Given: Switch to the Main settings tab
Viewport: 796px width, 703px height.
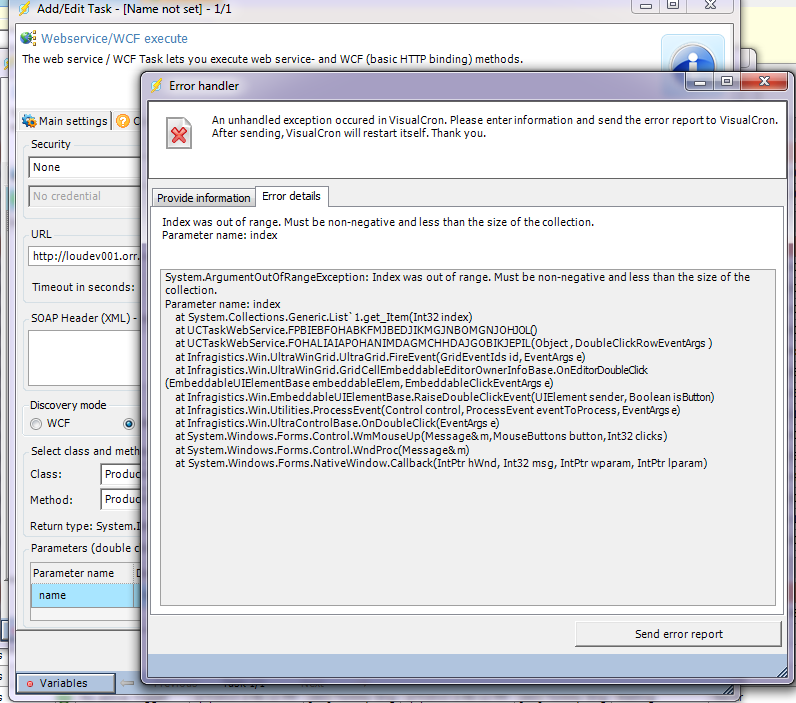Looking at the screenshot, I should point(65,121).
